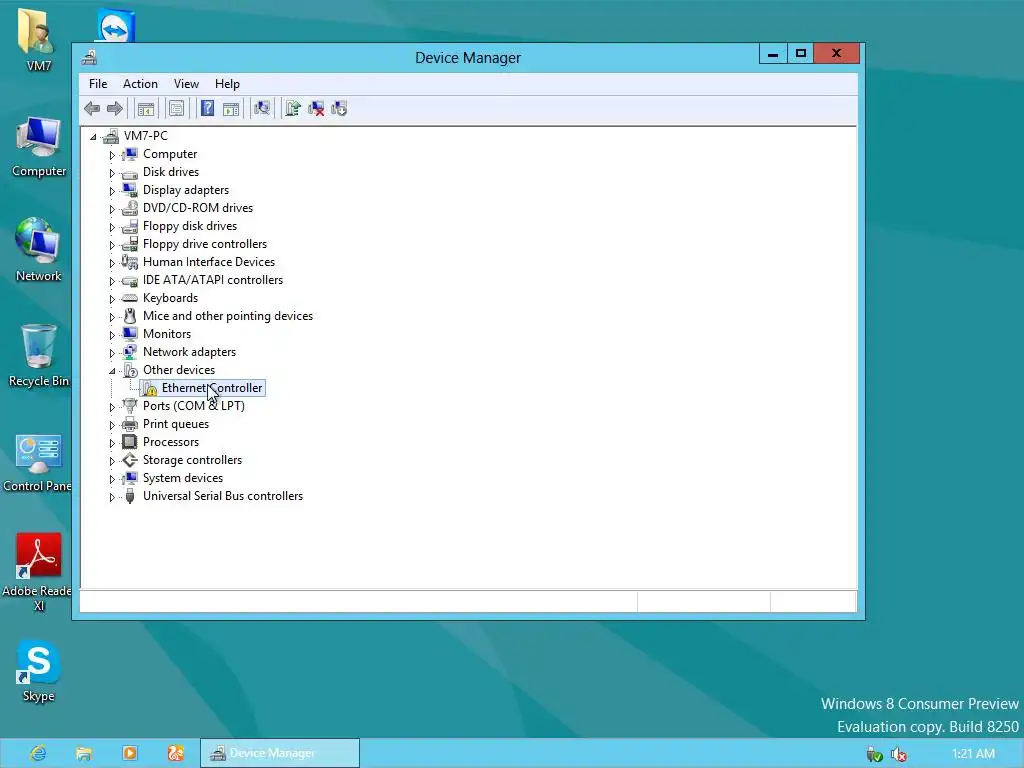Open the Properties toolbar button

point(176,108)
